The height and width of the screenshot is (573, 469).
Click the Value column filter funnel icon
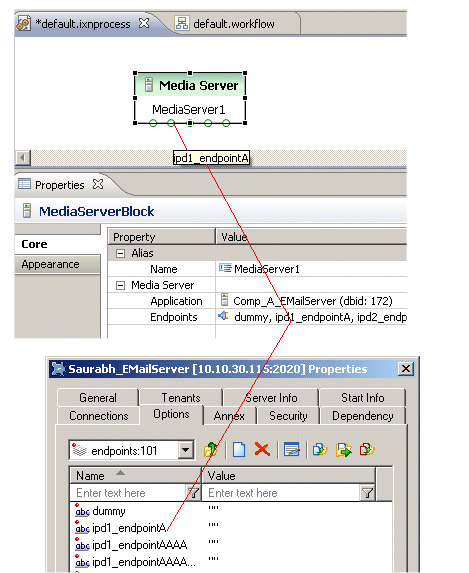click(367, 493)
